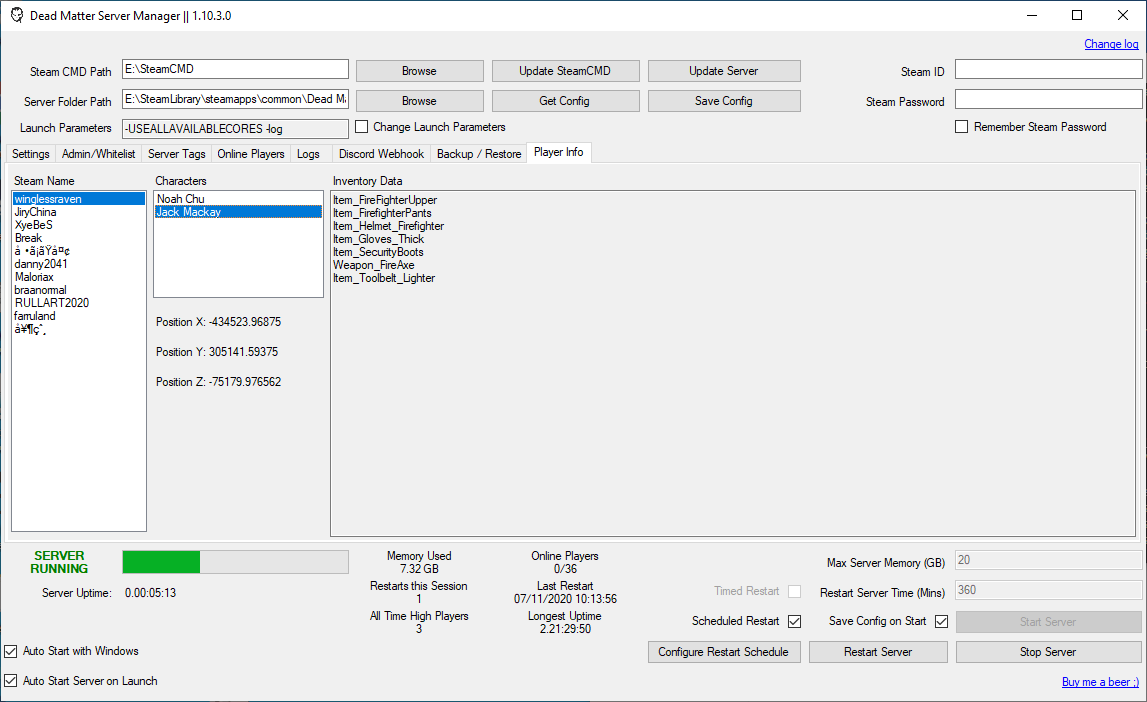
Task: Enable Timed Restart
Action: (x=794, y=591)
